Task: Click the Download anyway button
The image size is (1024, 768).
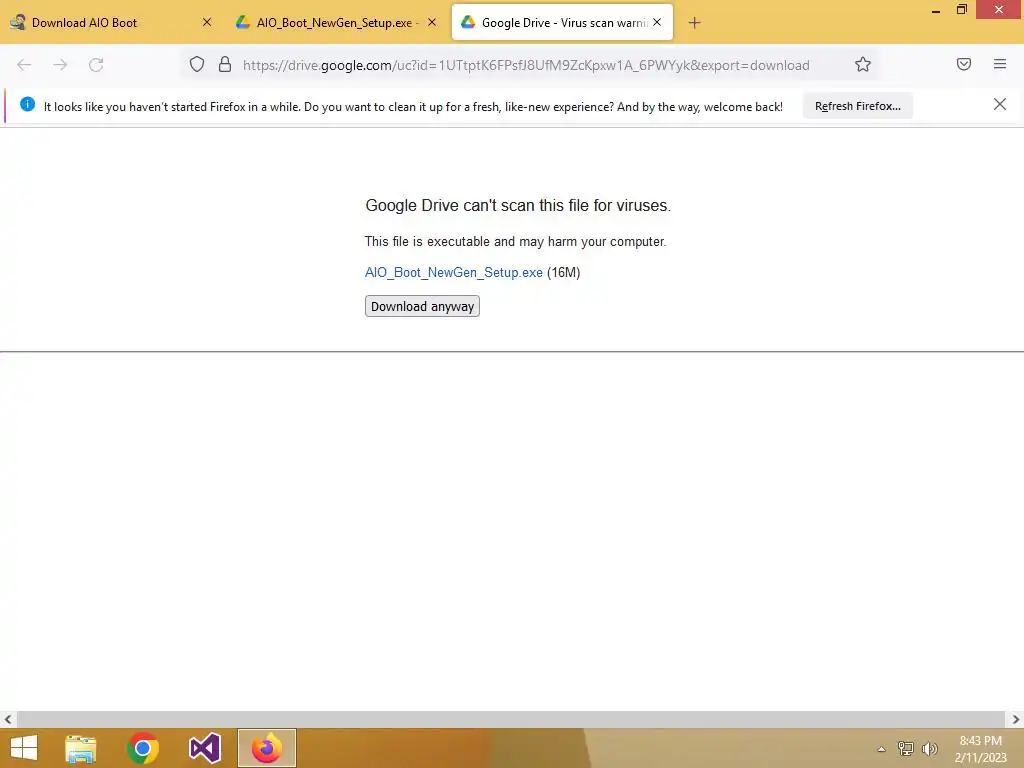Action: (x=422, y=306)
